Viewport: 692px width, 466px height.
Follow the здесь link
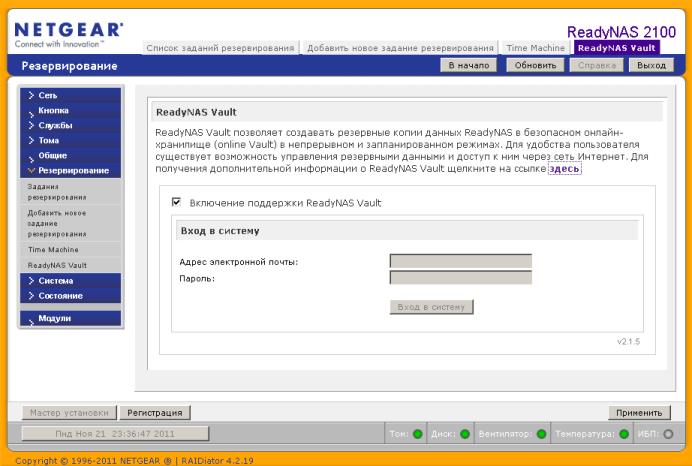click(x=564, y=169)
